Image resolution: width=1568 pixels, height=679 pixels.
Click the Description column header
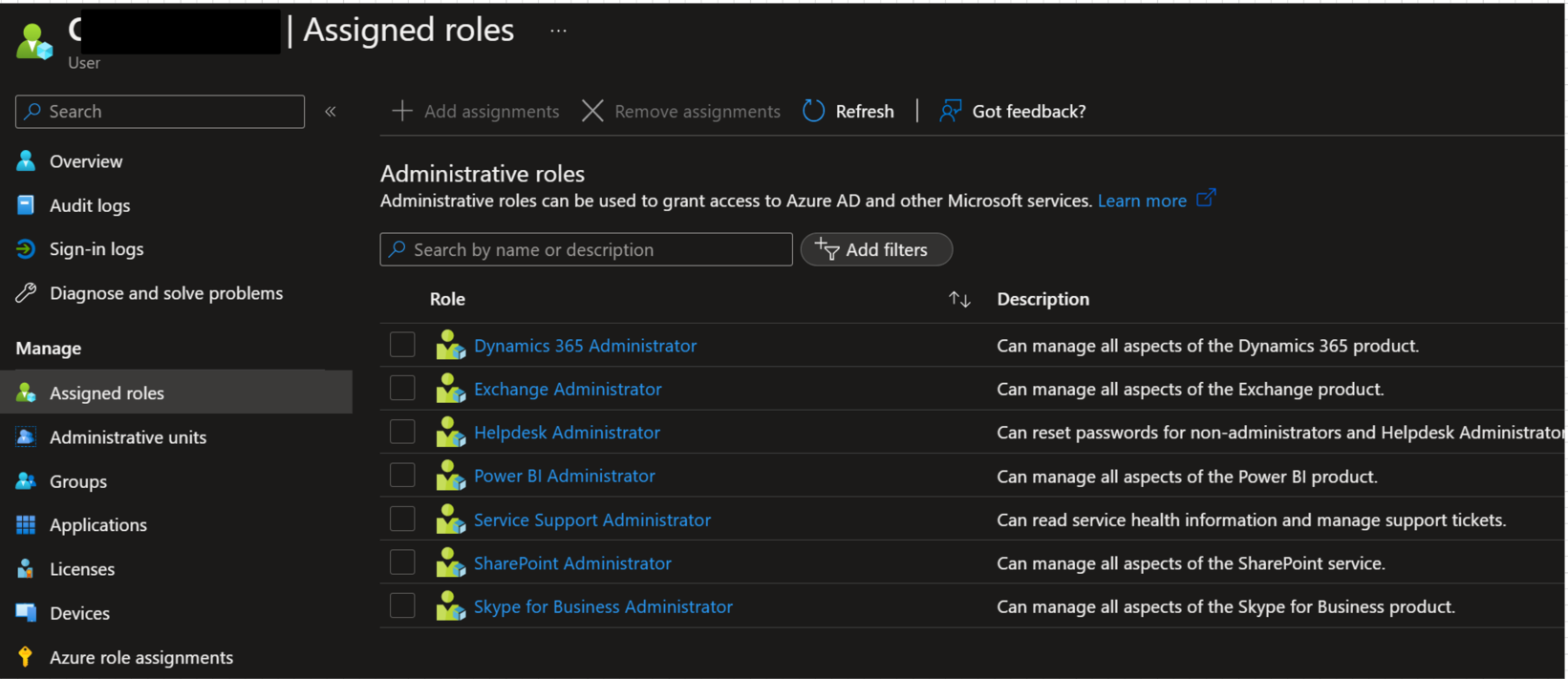tap(1042, 299)
